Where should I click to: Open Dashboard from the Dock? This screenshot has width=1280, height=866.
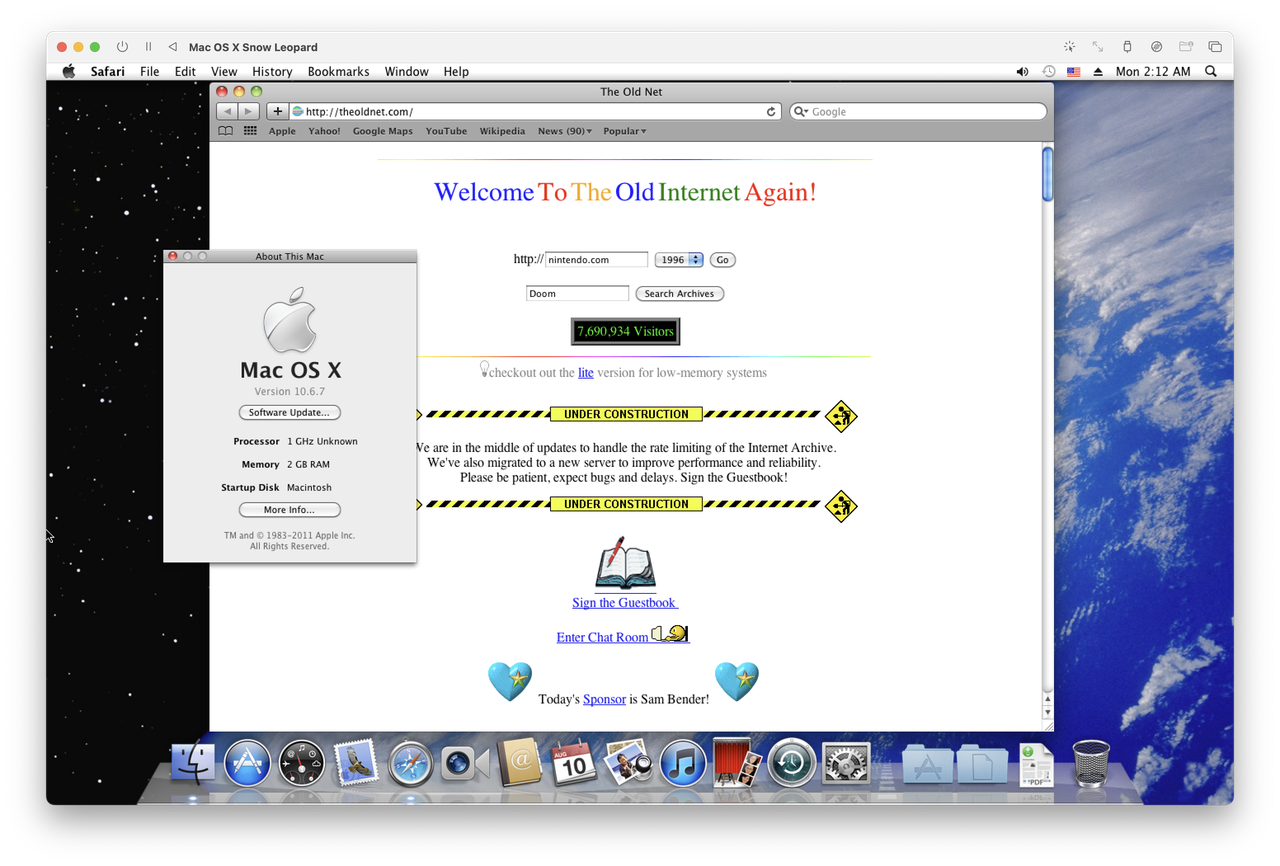(x=301, y=764)
